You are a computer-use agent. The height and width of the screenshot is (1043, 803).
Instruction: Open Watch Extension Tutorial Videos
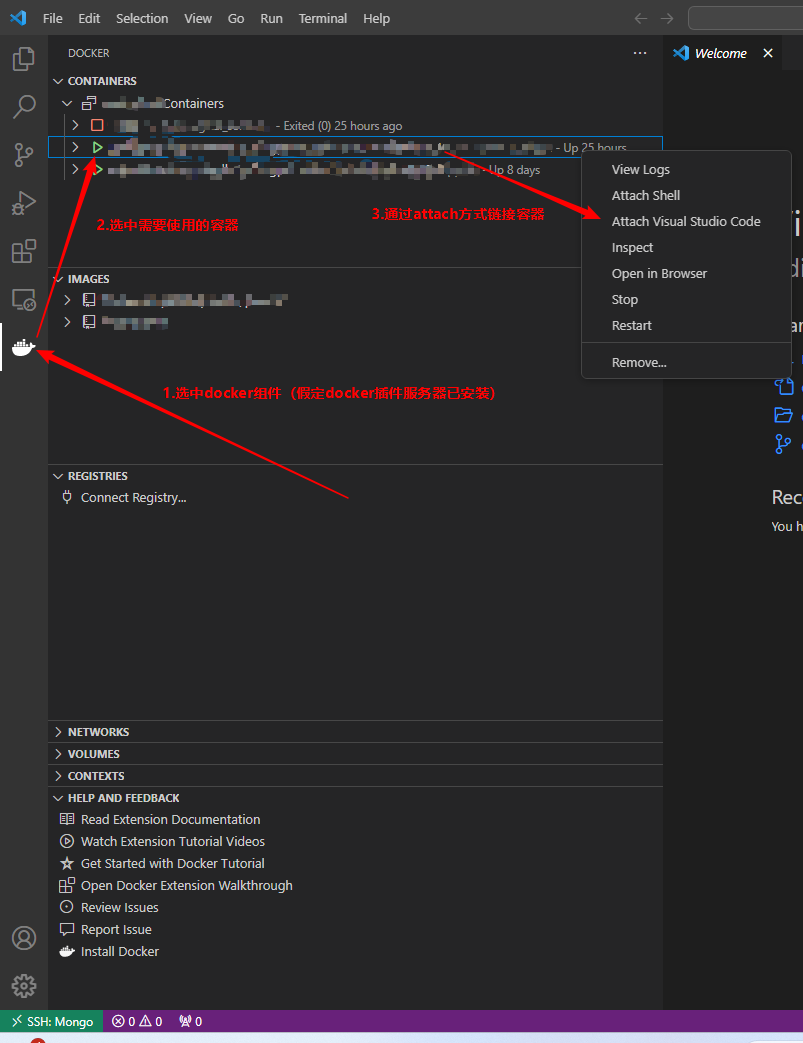(x=173, y=841)
